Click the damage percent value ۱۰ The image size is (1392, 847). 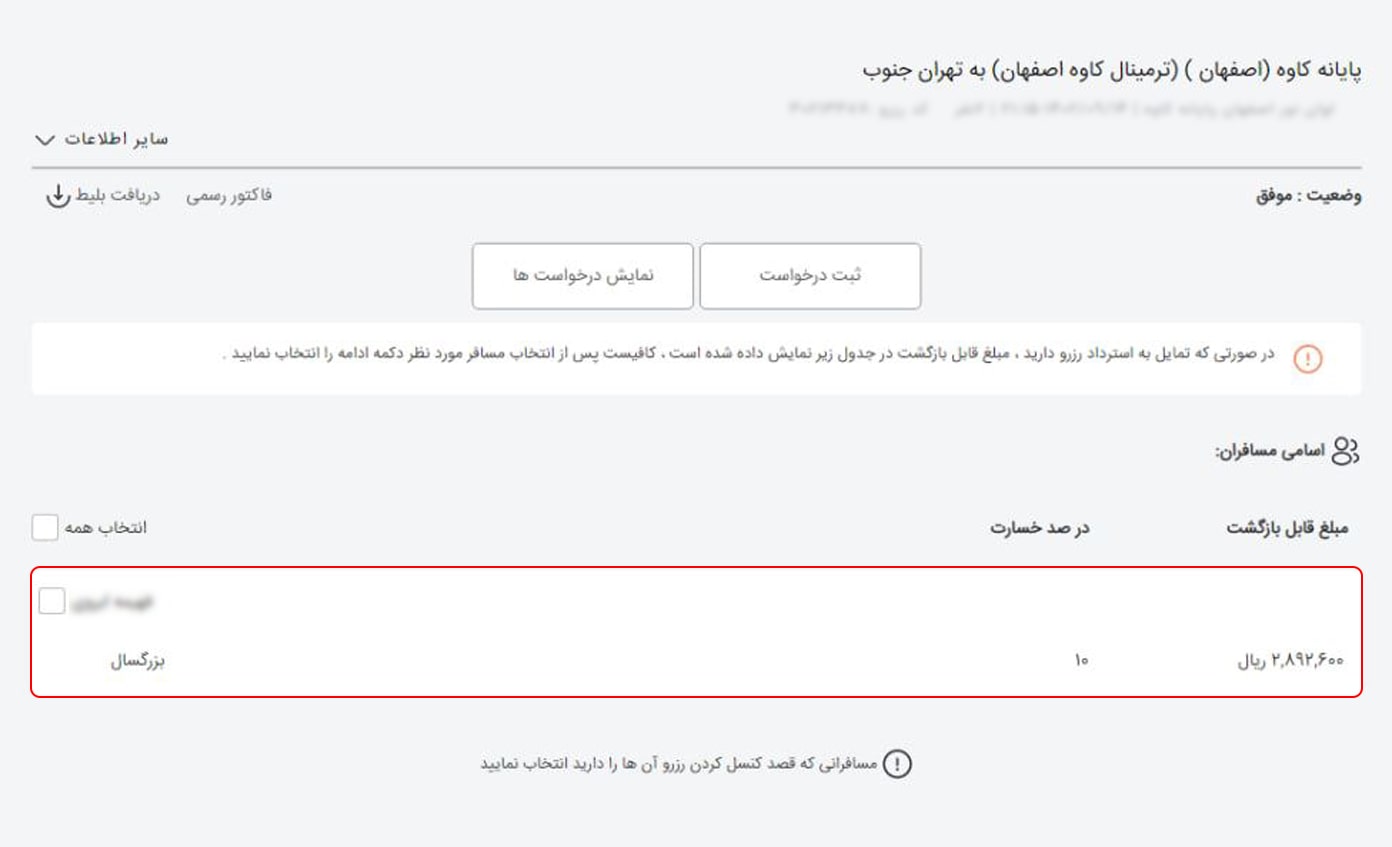(1082, 661)
